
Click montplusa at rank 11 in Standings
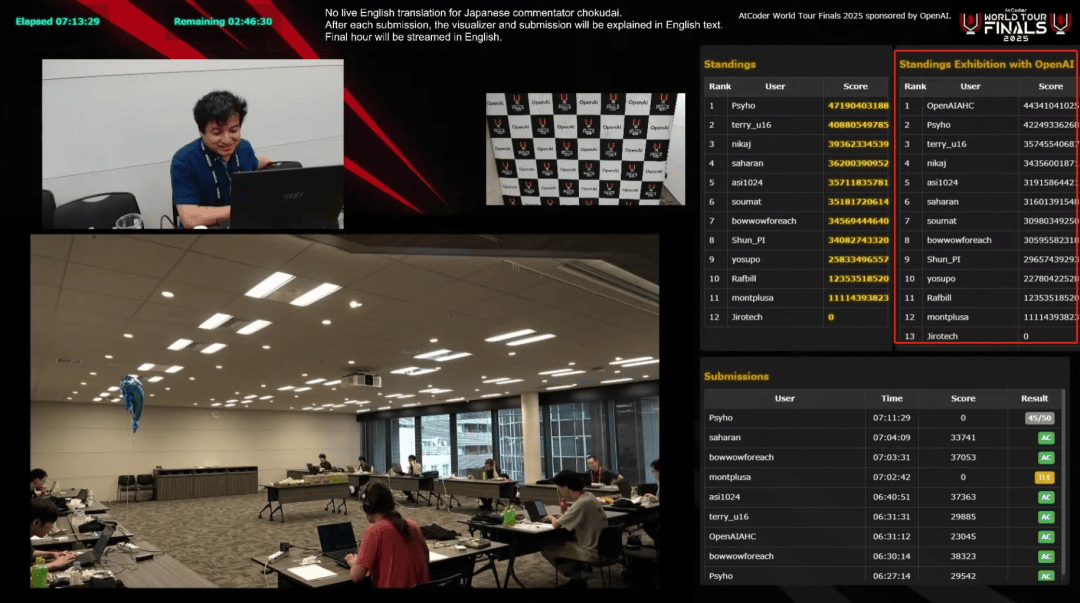pyautogui.click(x=752, y=298)
